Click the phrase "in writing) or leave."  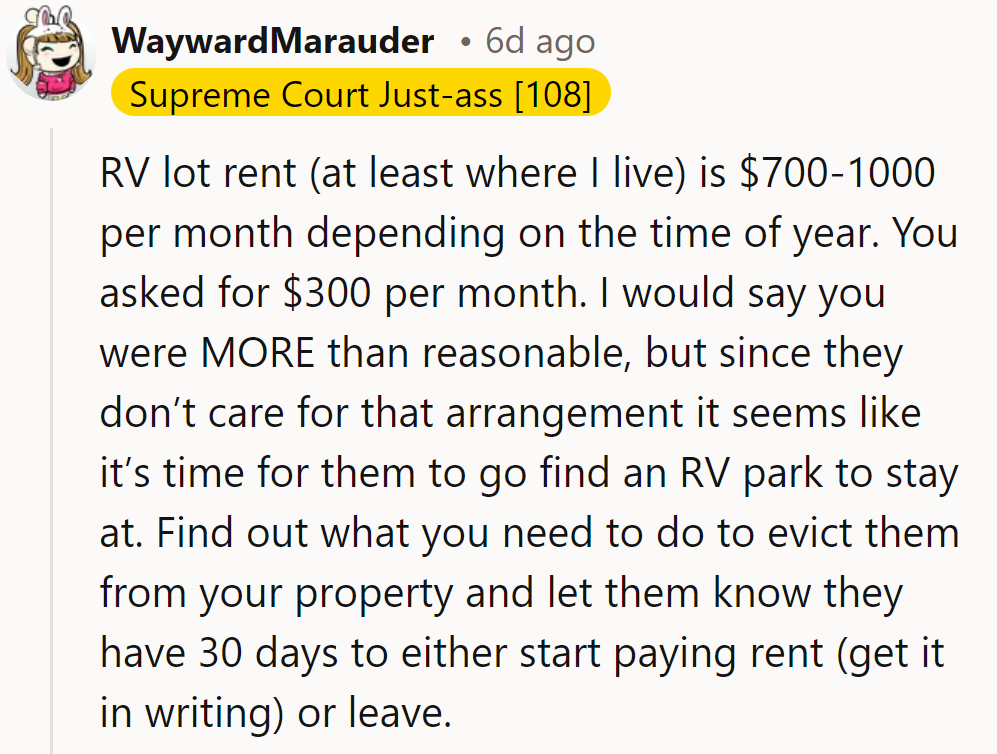coord(275,713)
